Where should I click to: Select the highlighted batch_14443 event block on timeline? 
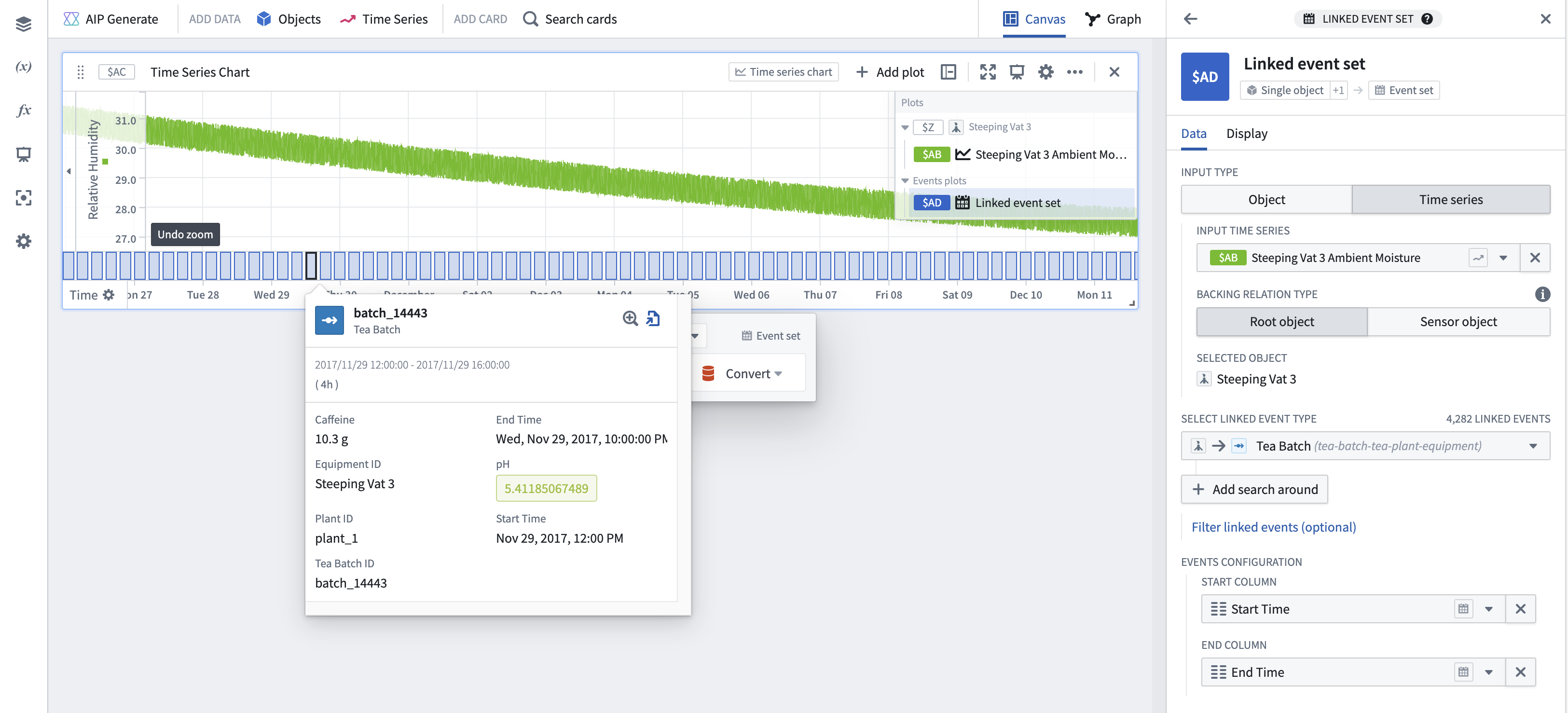310,265
